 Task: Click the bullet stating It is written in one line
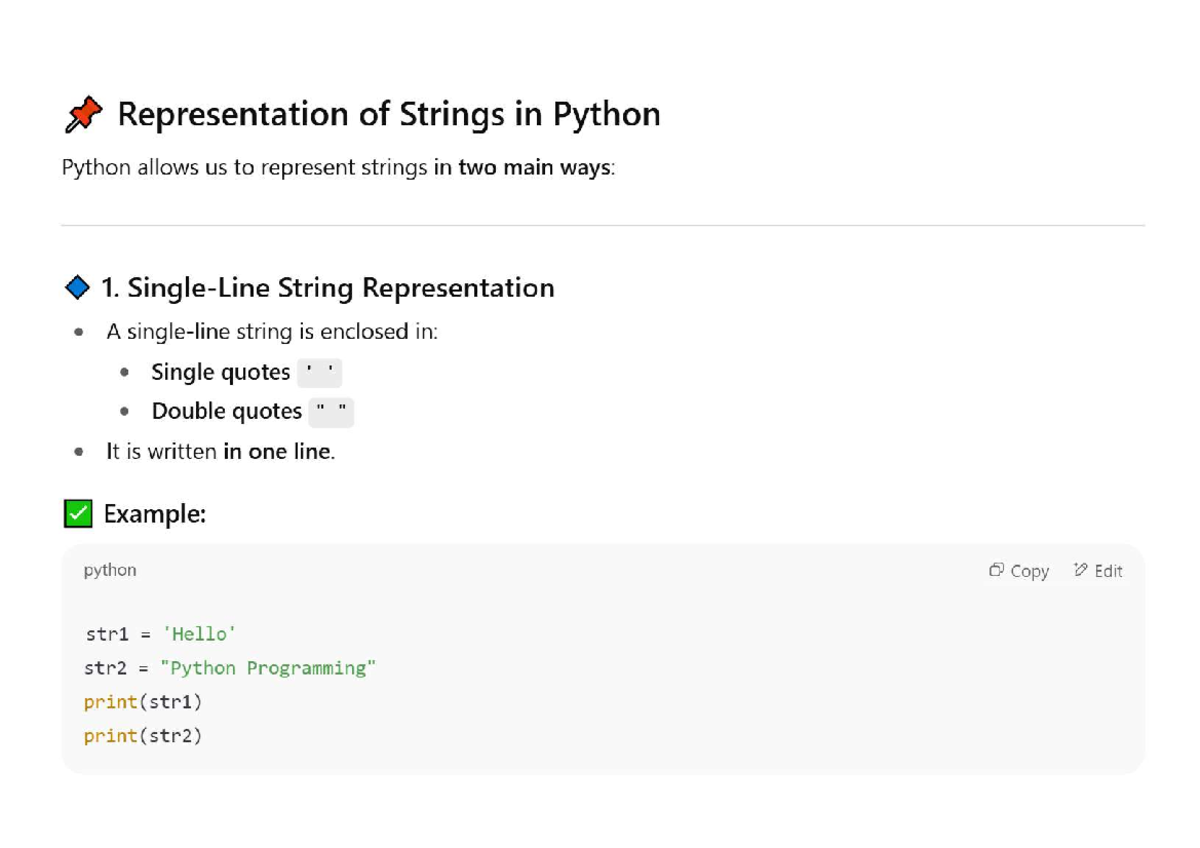tap(218, 451)
